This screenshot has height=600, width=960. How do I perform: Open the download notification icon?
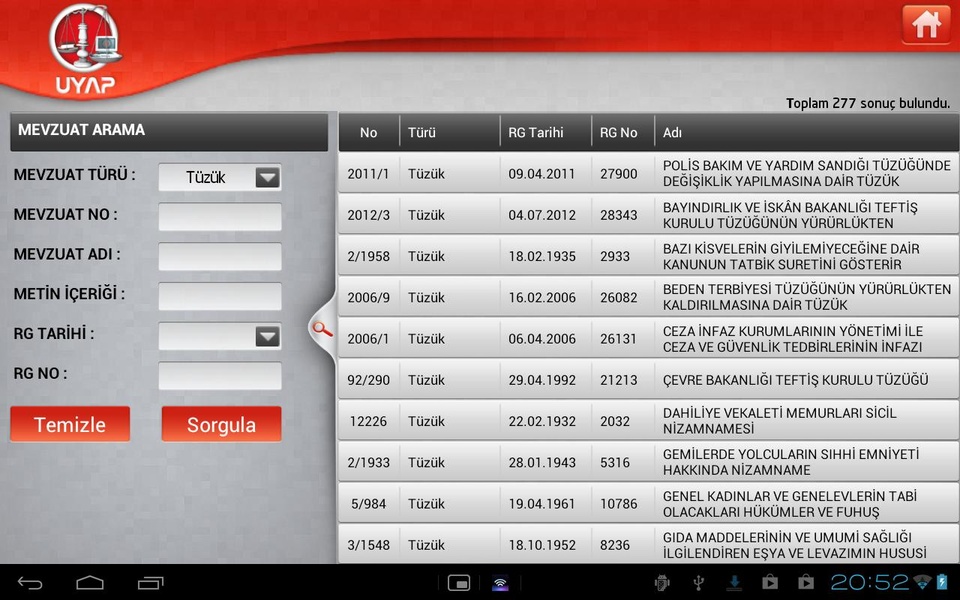[734, 582]
